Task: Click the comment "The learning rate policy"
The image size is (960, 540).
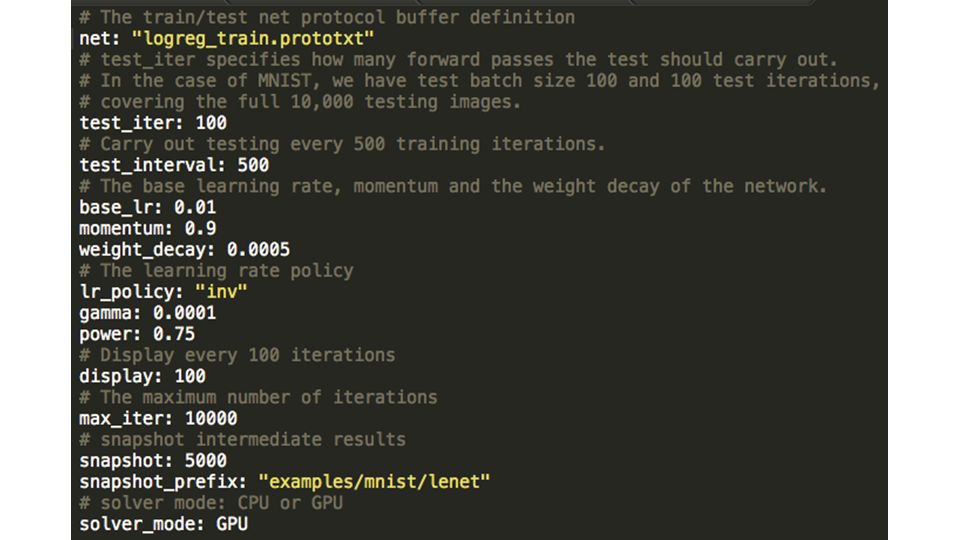Action: (216, 271)
